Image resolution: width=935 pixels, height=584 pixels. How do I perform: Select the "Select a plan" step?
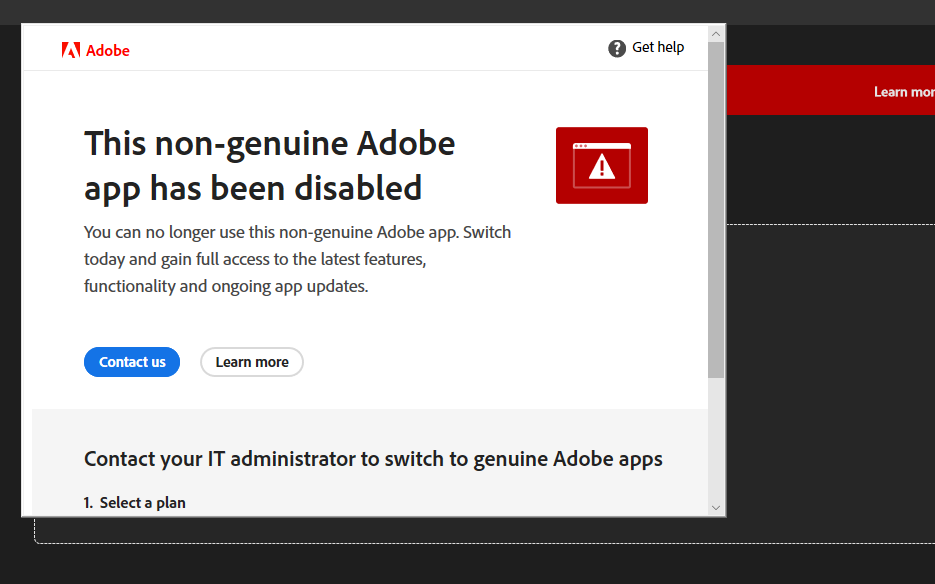[135, 503]
